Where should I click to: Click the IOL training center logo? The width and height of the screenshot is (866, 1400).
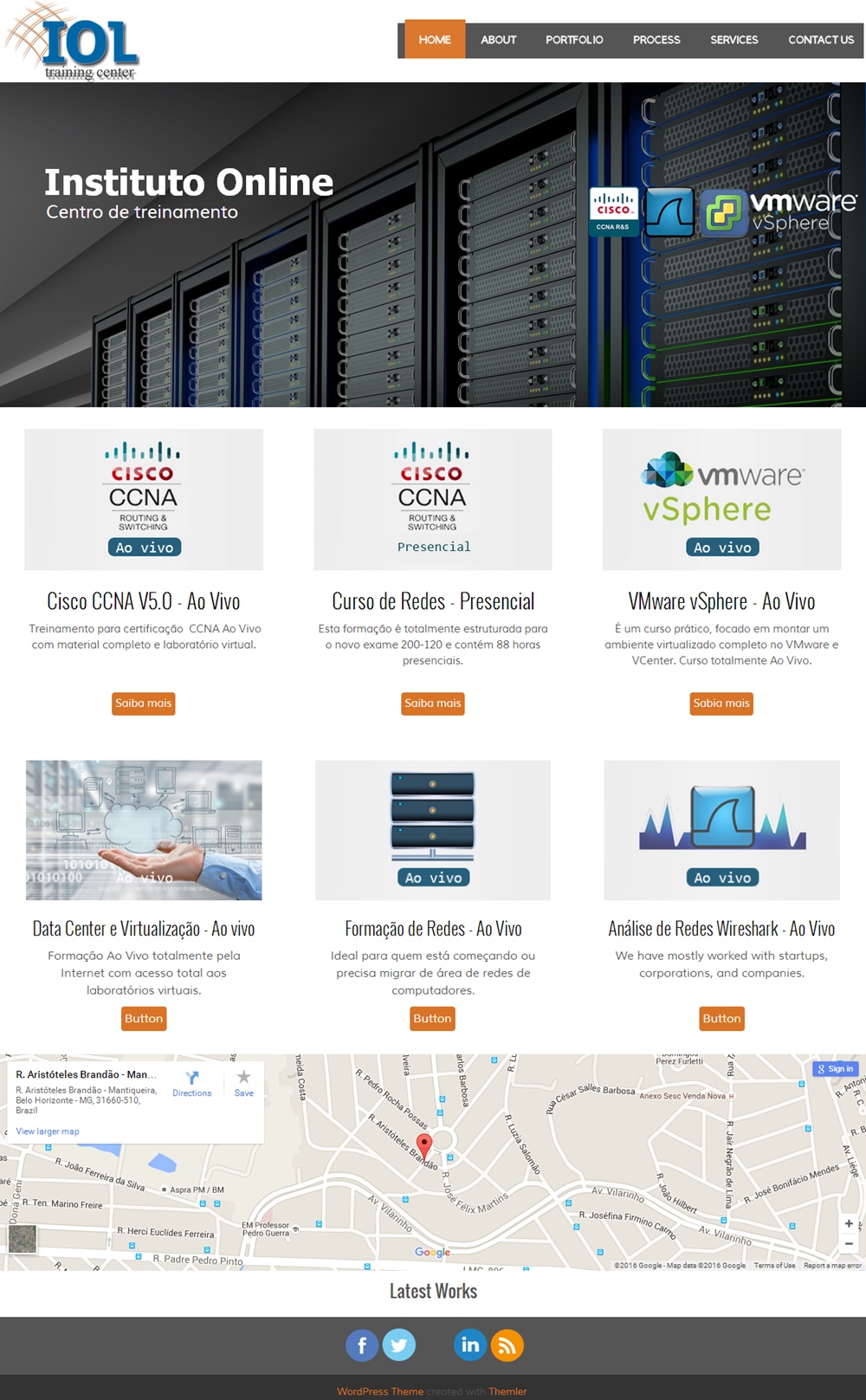(72, 42)
